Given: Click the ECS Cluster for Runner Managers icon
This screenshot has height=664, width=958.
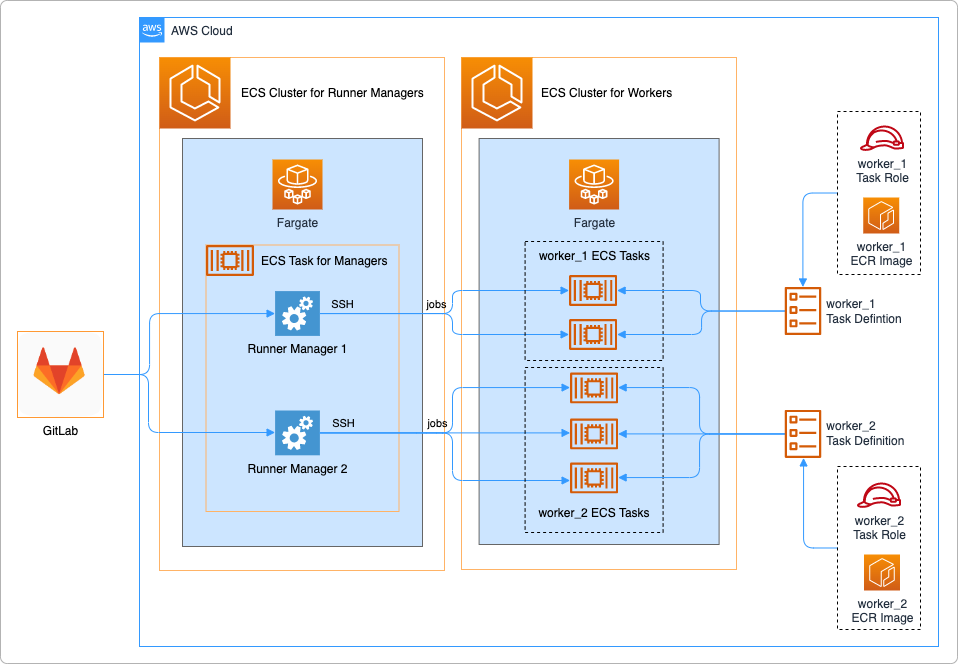Looking at the screenshot, I should coord(194,93).
